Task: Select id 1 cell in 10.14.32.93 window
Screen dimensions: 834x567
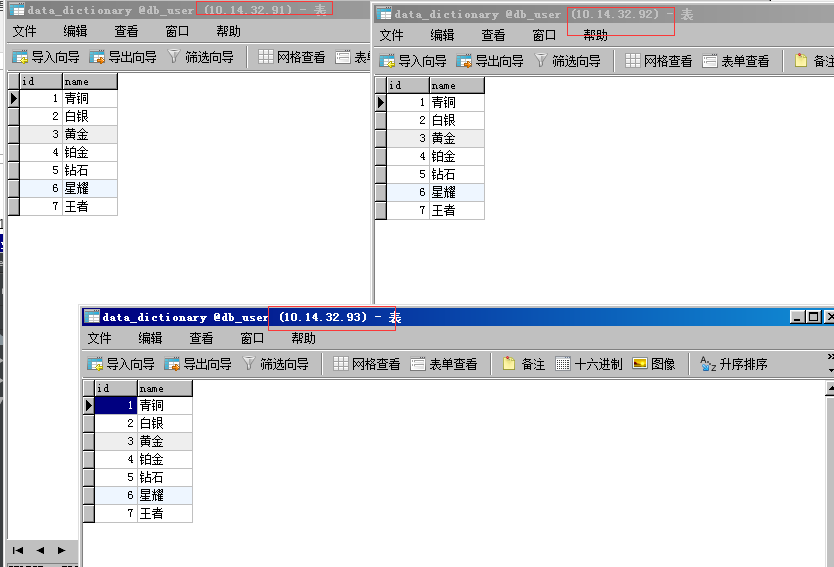Action: 116,405
